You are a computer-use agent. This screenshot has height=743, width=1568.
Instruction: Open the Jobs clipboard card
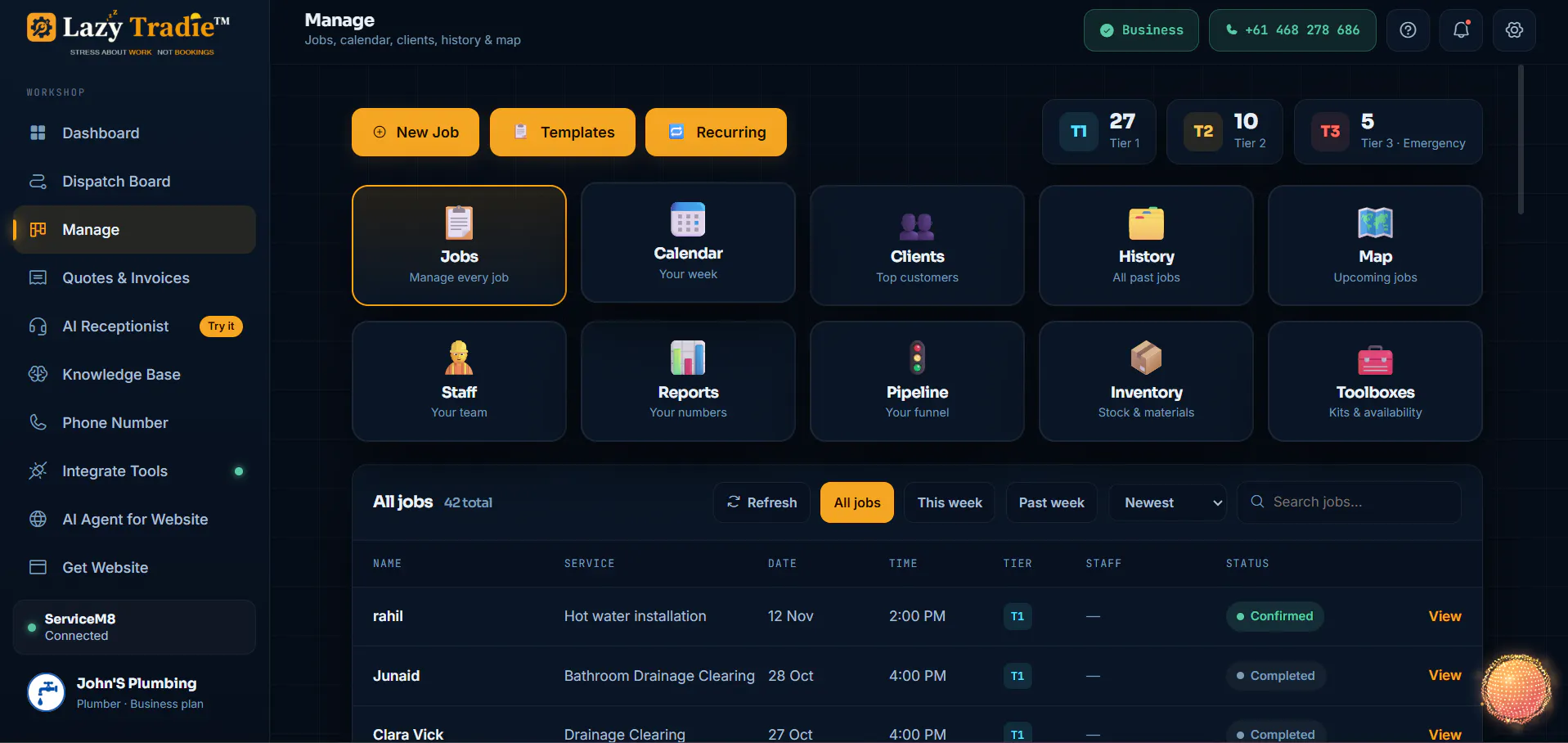459,245
